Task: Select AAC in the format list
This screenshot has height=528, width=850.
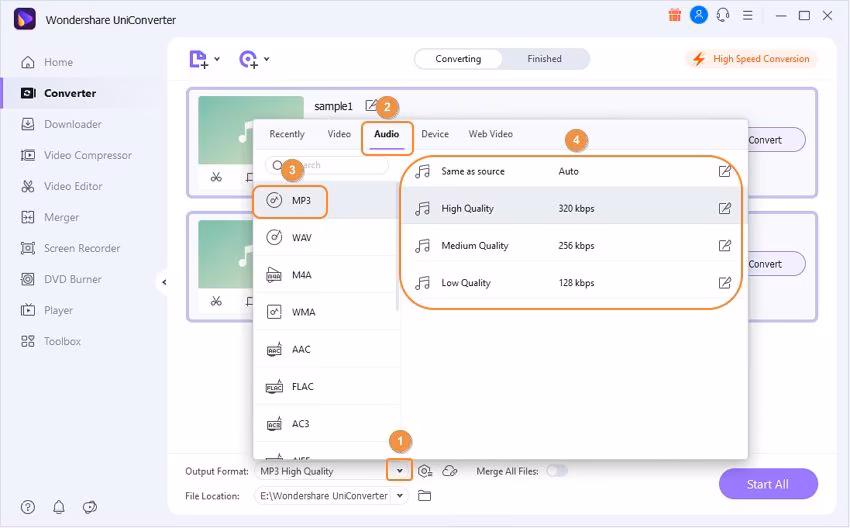Action: coord(326,349)
